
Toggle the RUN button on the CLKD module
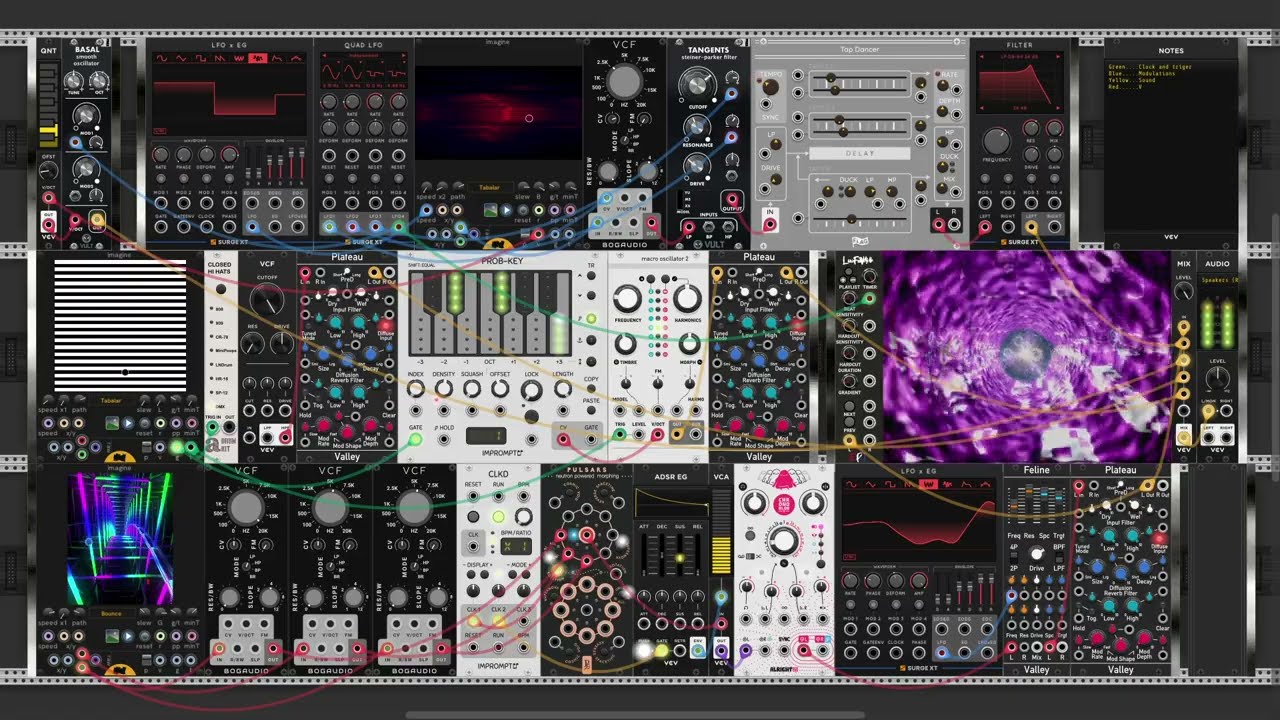click(x=498, y=517)
